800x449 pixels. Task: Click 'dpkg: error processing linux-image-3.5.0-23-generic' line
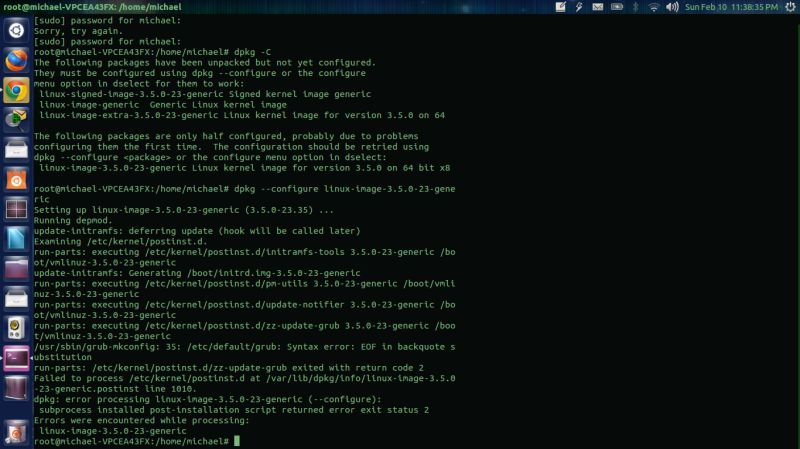tap(208, 399)
